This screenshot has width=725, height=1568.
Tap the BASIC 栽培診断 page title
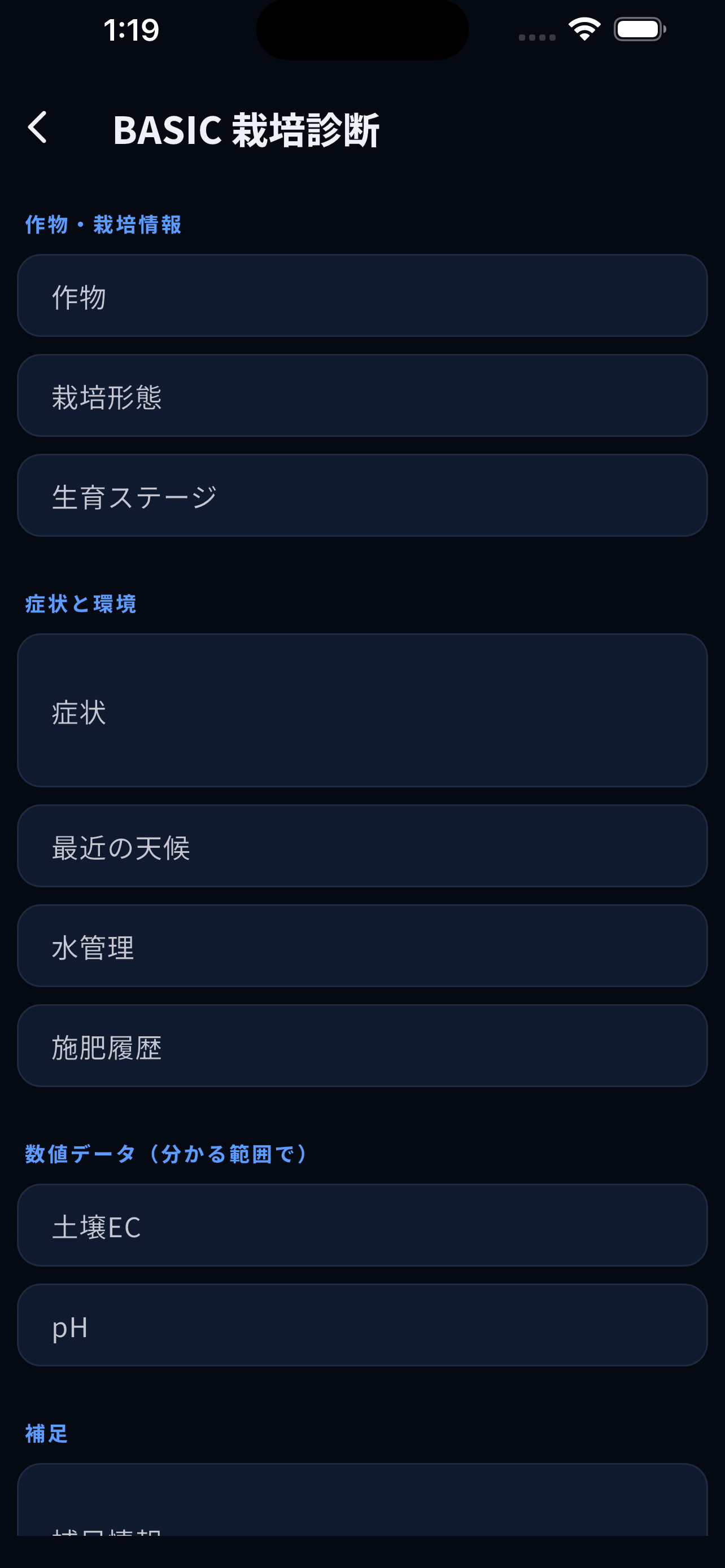tap(246, 130)
